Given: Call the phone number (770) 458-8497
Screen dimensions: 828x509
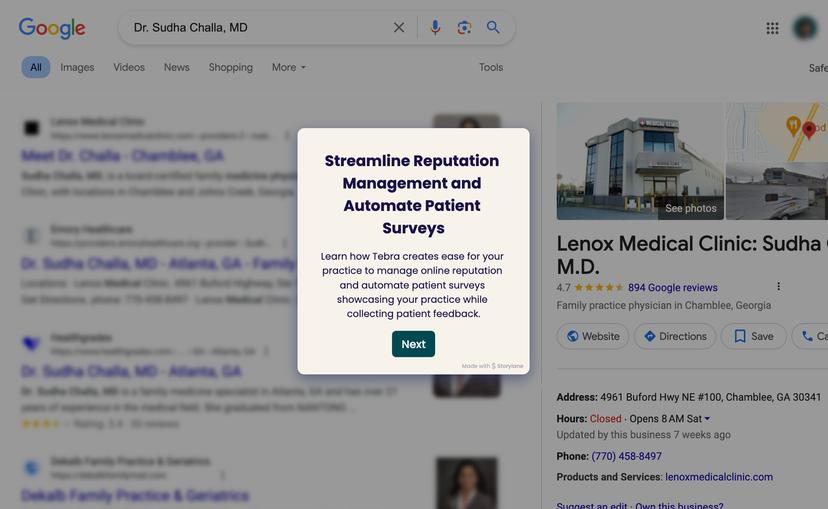Looking at the screenshot, I should (626, 456).
